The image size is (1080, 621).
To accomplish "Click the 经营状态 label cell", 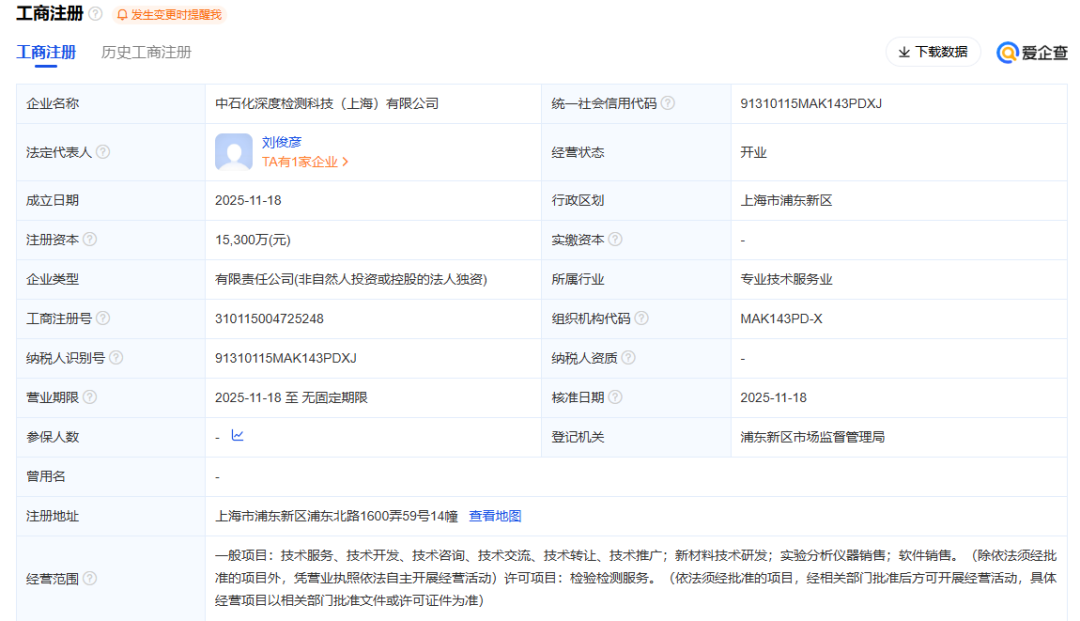I will pyautogui.click(x=636, y=152).
